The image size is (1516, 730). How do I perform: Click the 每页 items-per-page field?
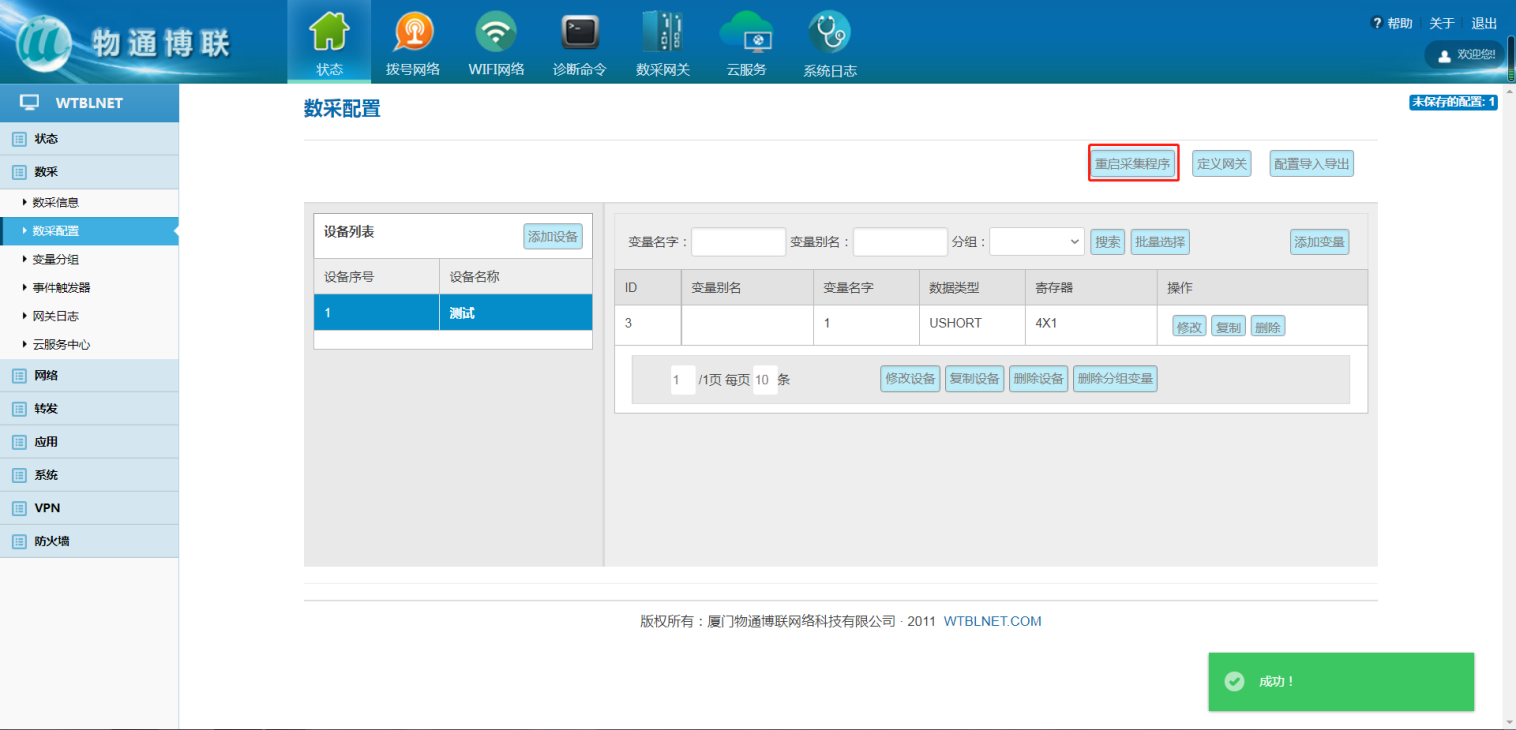coord(765,380)
